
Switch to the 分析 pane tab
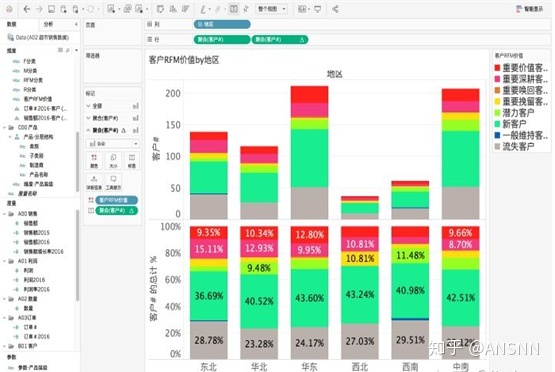point(48,24)
